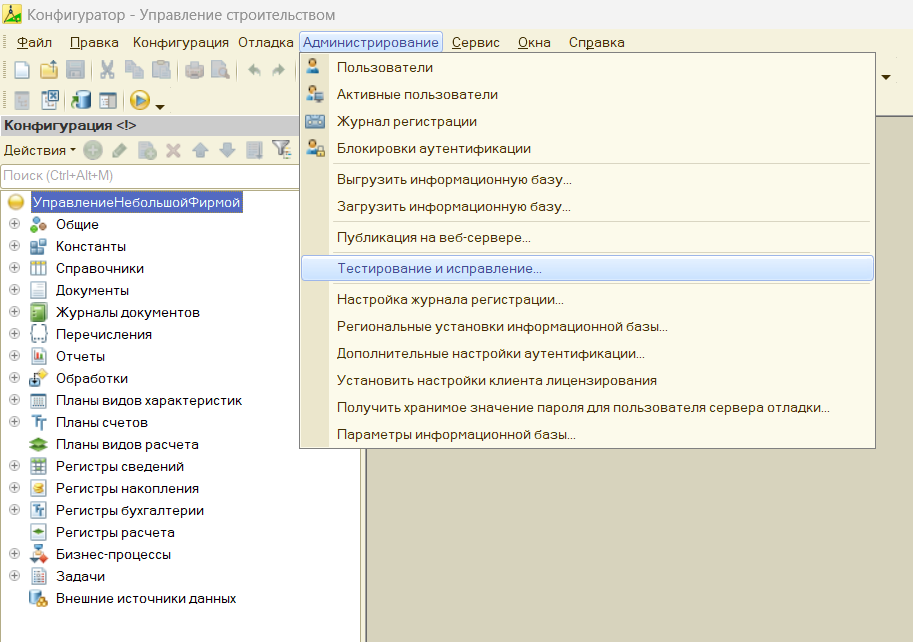
Task: Open the Правка menu
Action: 94,42
